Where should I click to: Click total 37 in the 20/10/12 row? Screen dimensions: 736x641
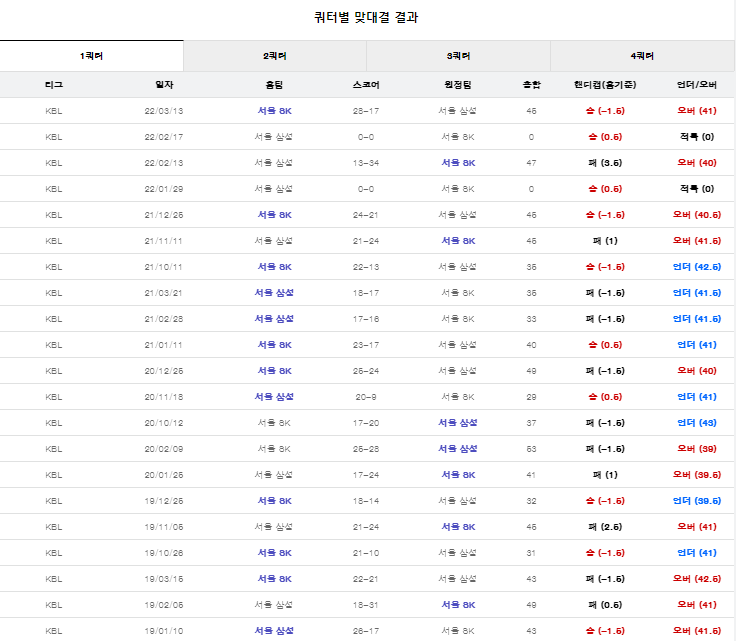[531, 423]
